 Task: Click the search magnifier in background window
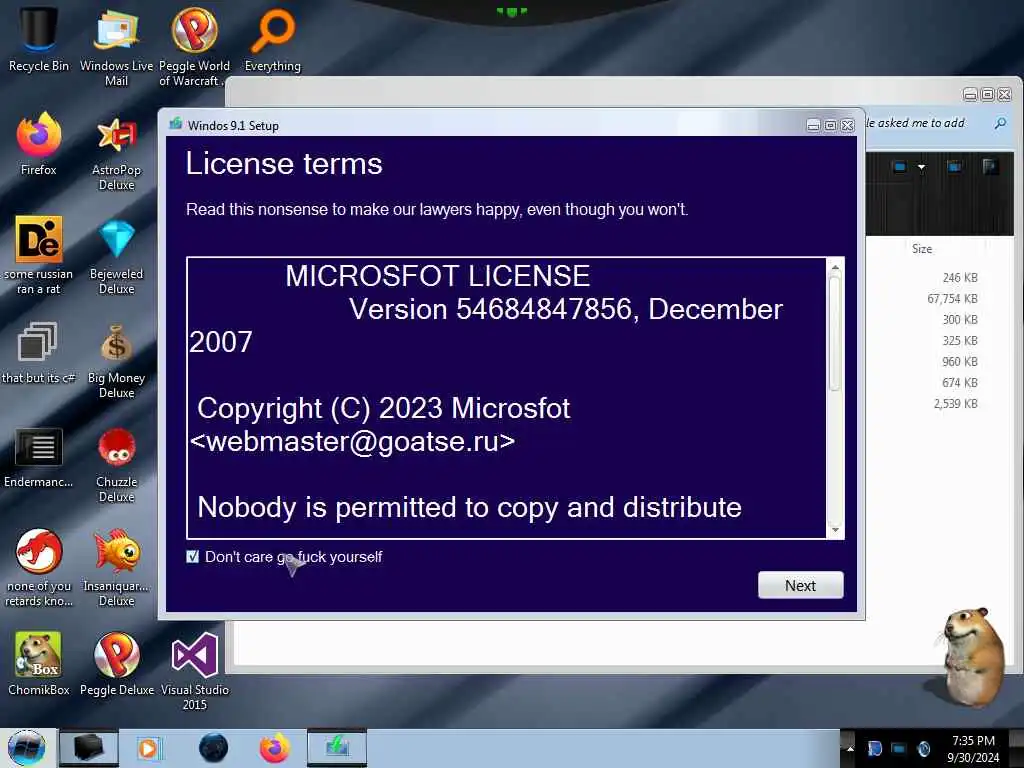pyautogui.click(x=1000, y=123)
